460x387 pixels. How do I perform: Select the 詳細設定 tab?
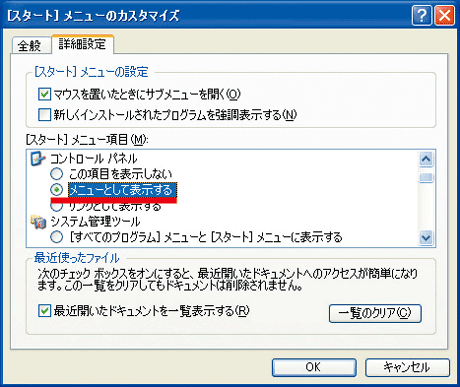coord(82,44)
